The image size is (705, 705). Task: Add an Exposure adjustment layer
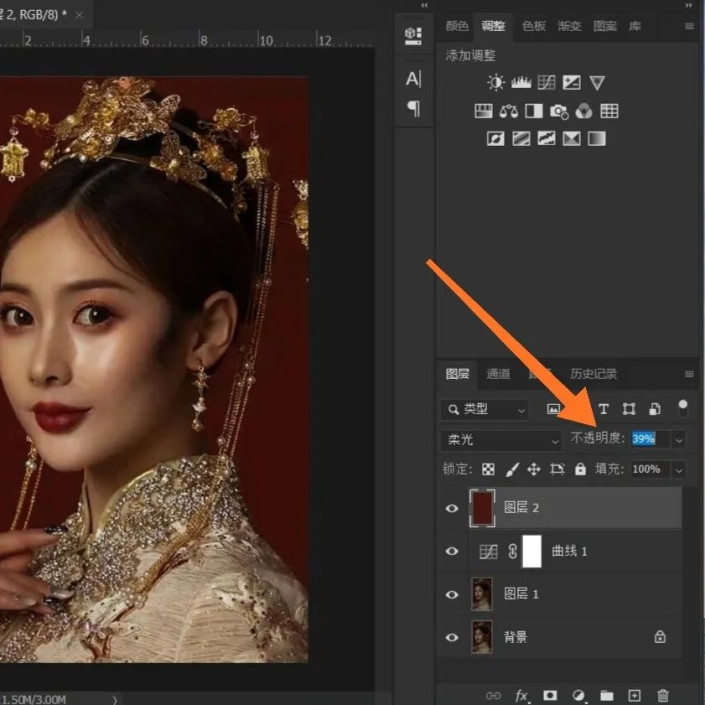point(571,83)
